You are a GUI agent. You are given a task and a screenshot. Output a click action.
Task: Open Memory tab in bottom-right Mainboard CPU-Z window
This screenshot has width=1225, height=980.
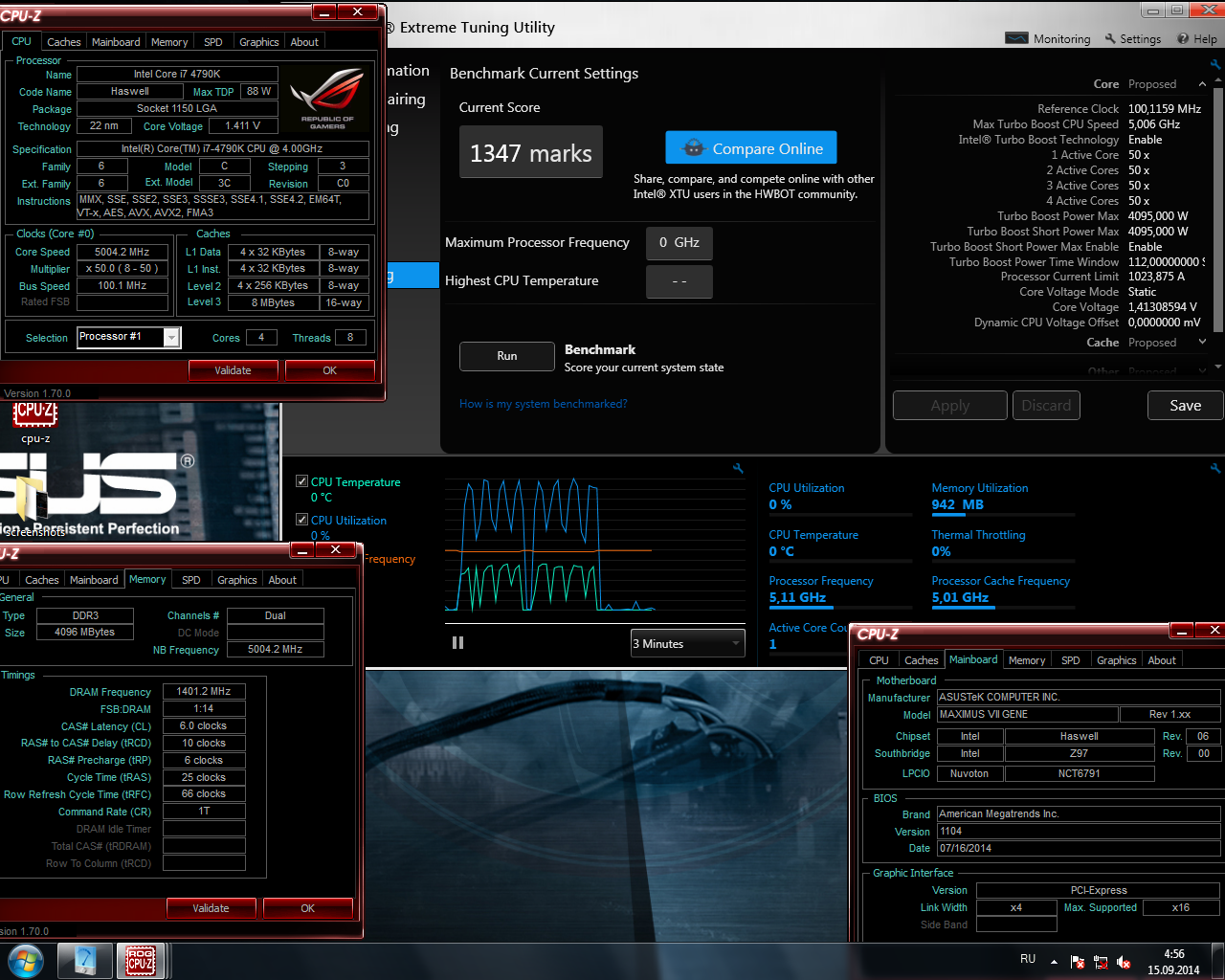pyautogui.click(x=1027, y=660)
